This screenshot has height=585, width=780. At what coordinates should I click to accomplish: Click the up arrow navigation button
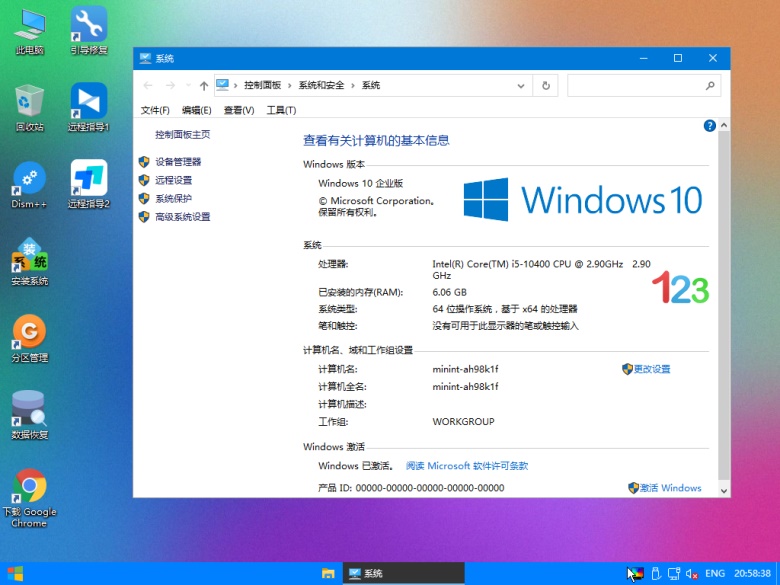point(204,86)
